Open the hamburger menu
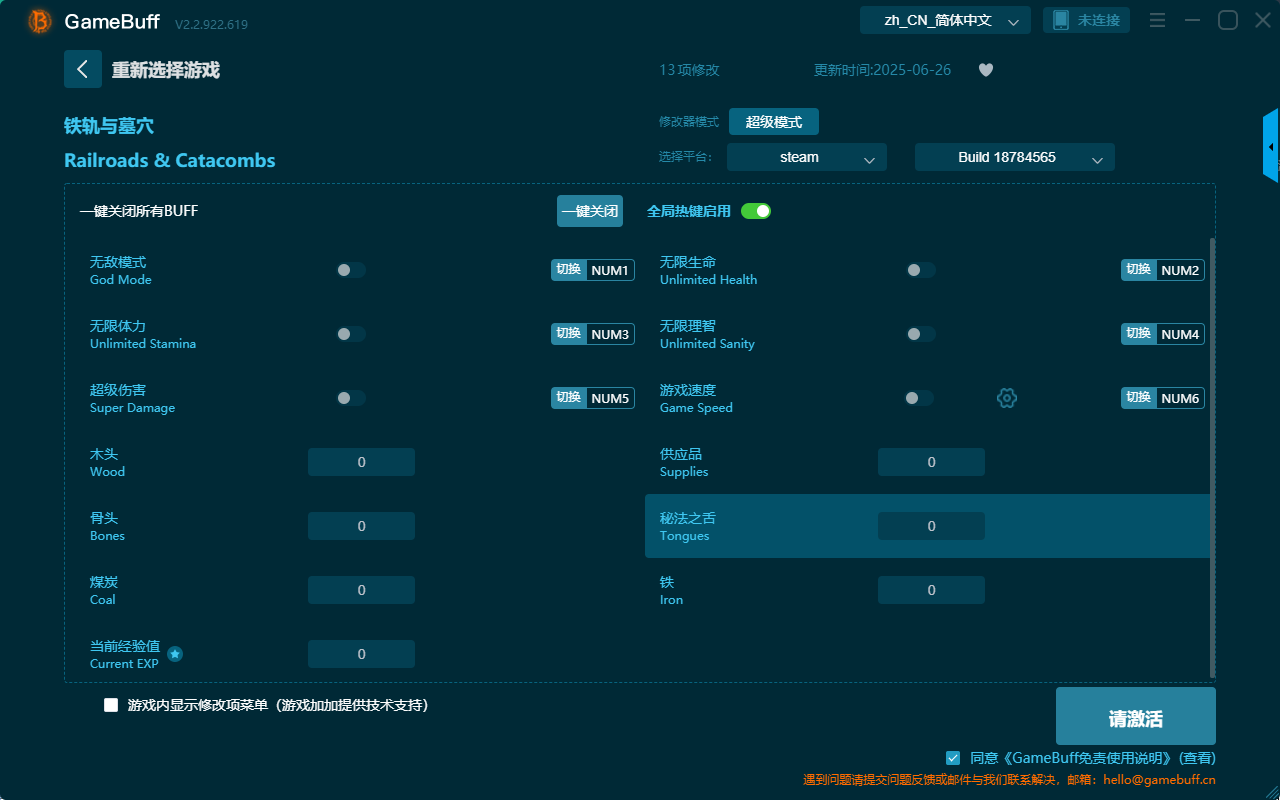The height and width of the screenshot is (800, 1280). click(1157, 19)
